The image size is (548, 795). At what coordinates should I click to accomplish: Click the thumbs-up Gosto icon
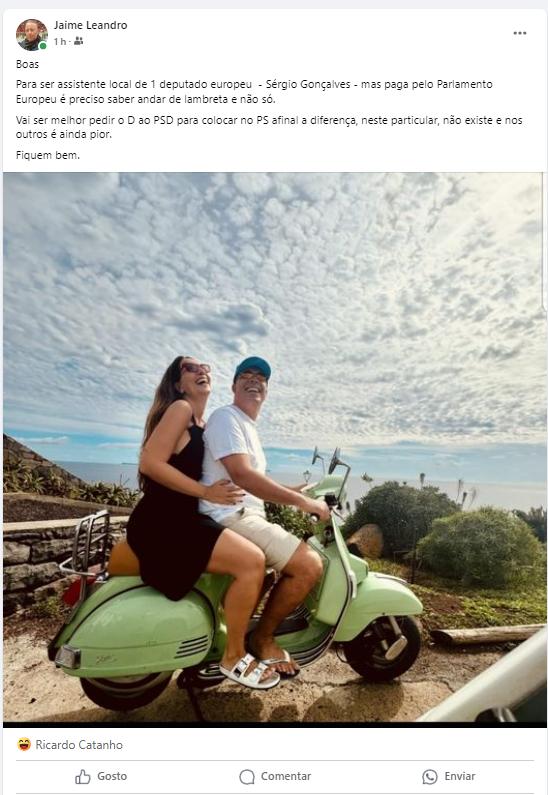(x=83, y=776)
